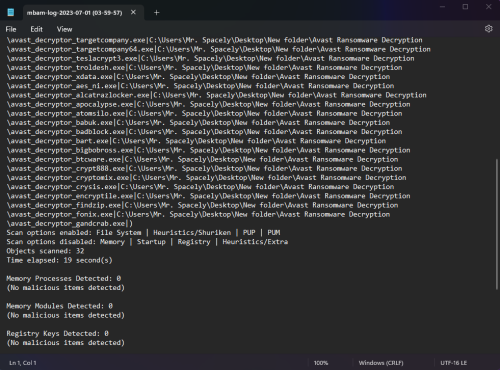
Task: Click the Scan options enabled line
Action: (143, 232)
